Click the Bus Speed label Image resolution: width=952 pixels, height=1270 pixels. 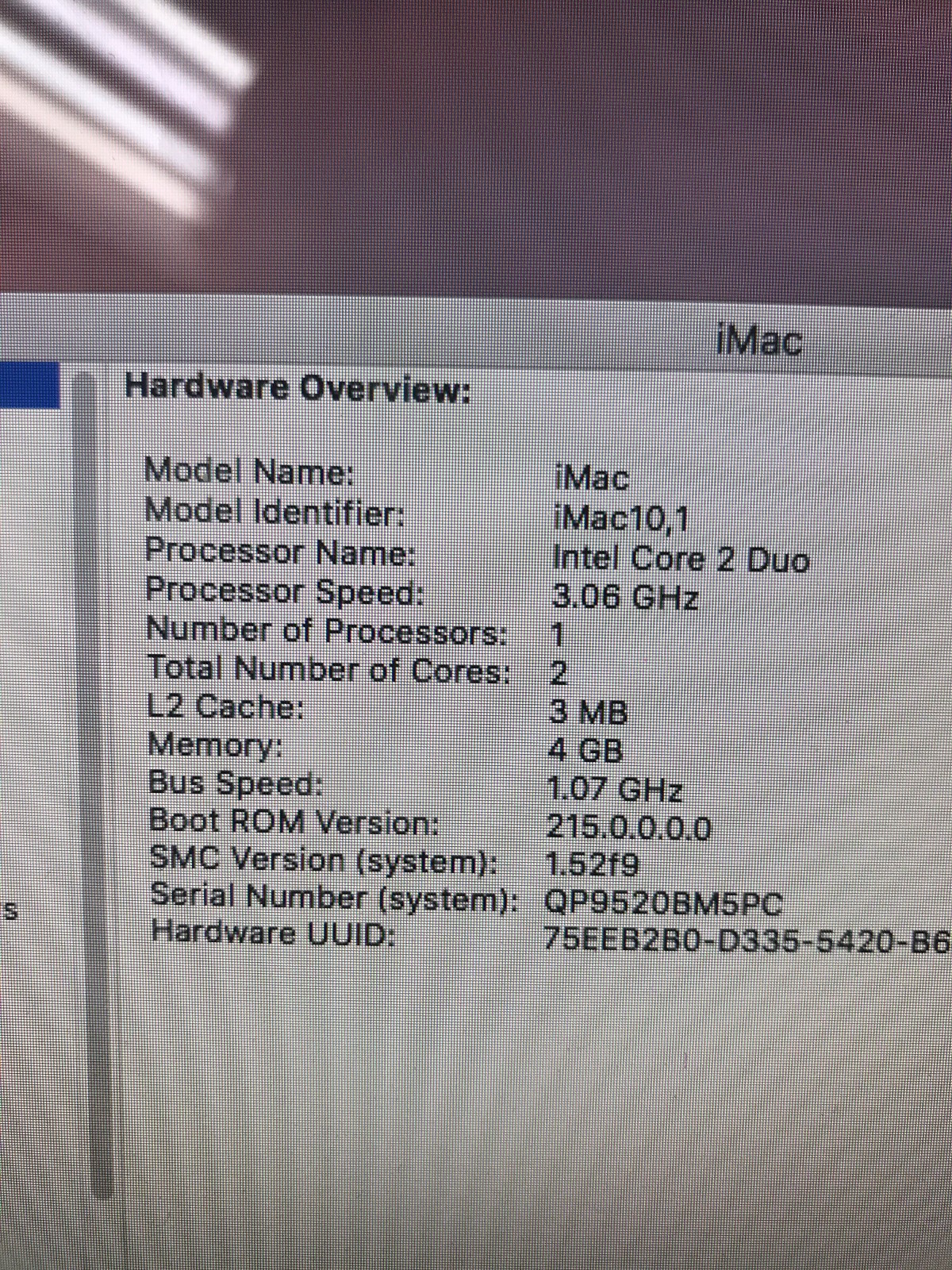[236, 783]
